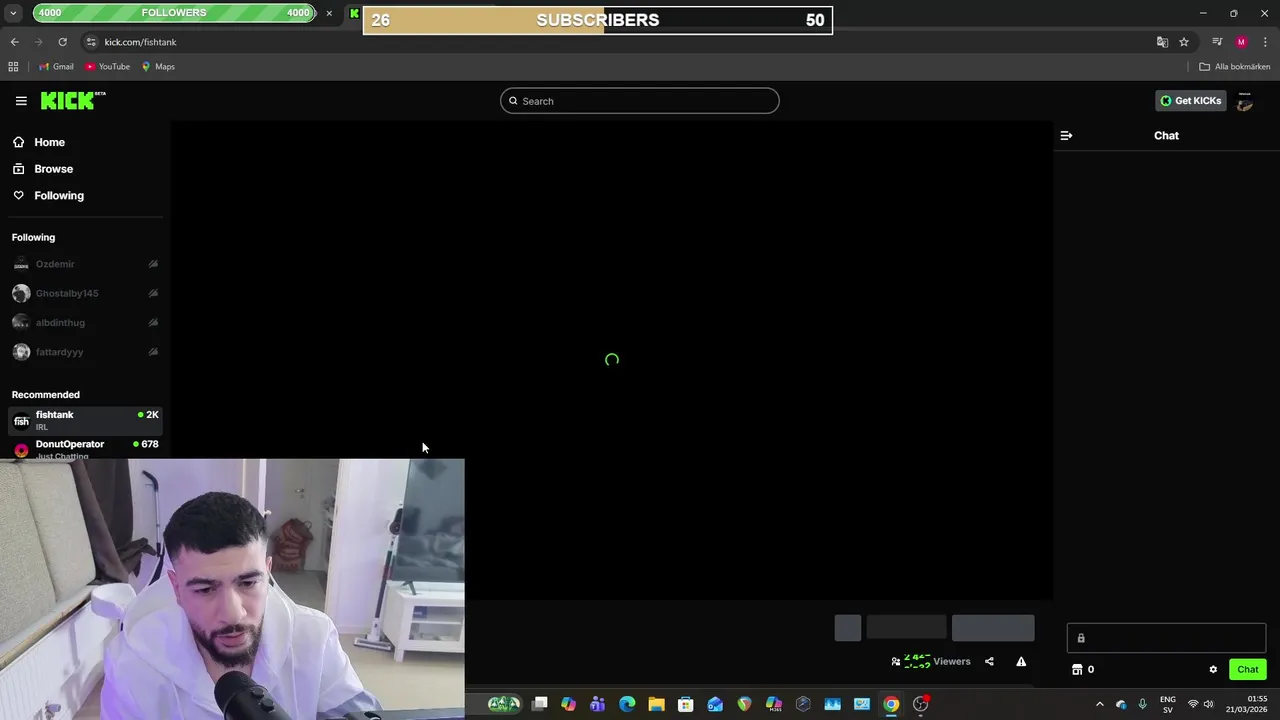Open Outlook from taskbar

point(715,704)
